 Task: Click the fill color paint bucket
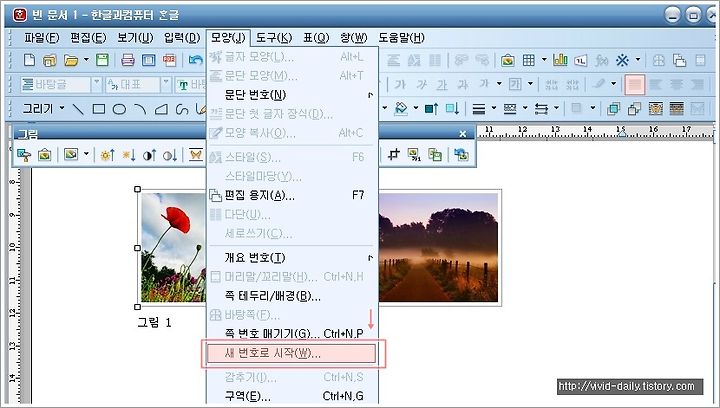point(401,109)
